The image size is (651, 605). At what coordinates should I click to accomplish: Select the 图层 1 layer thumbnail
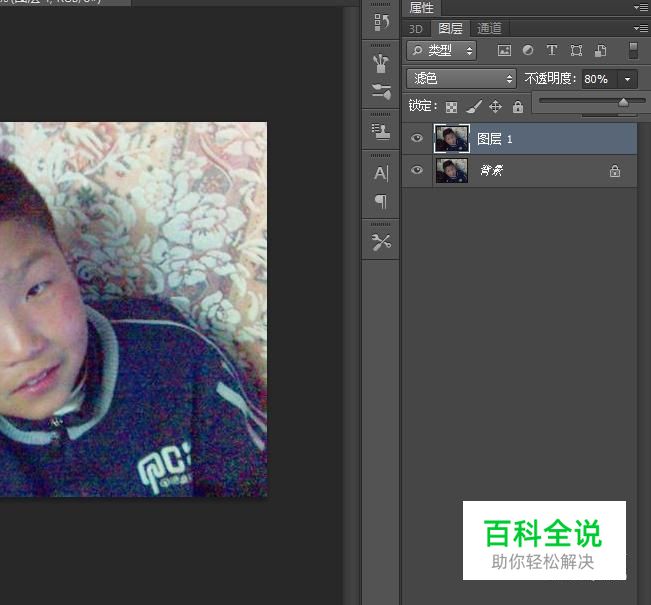coord(452,138)
